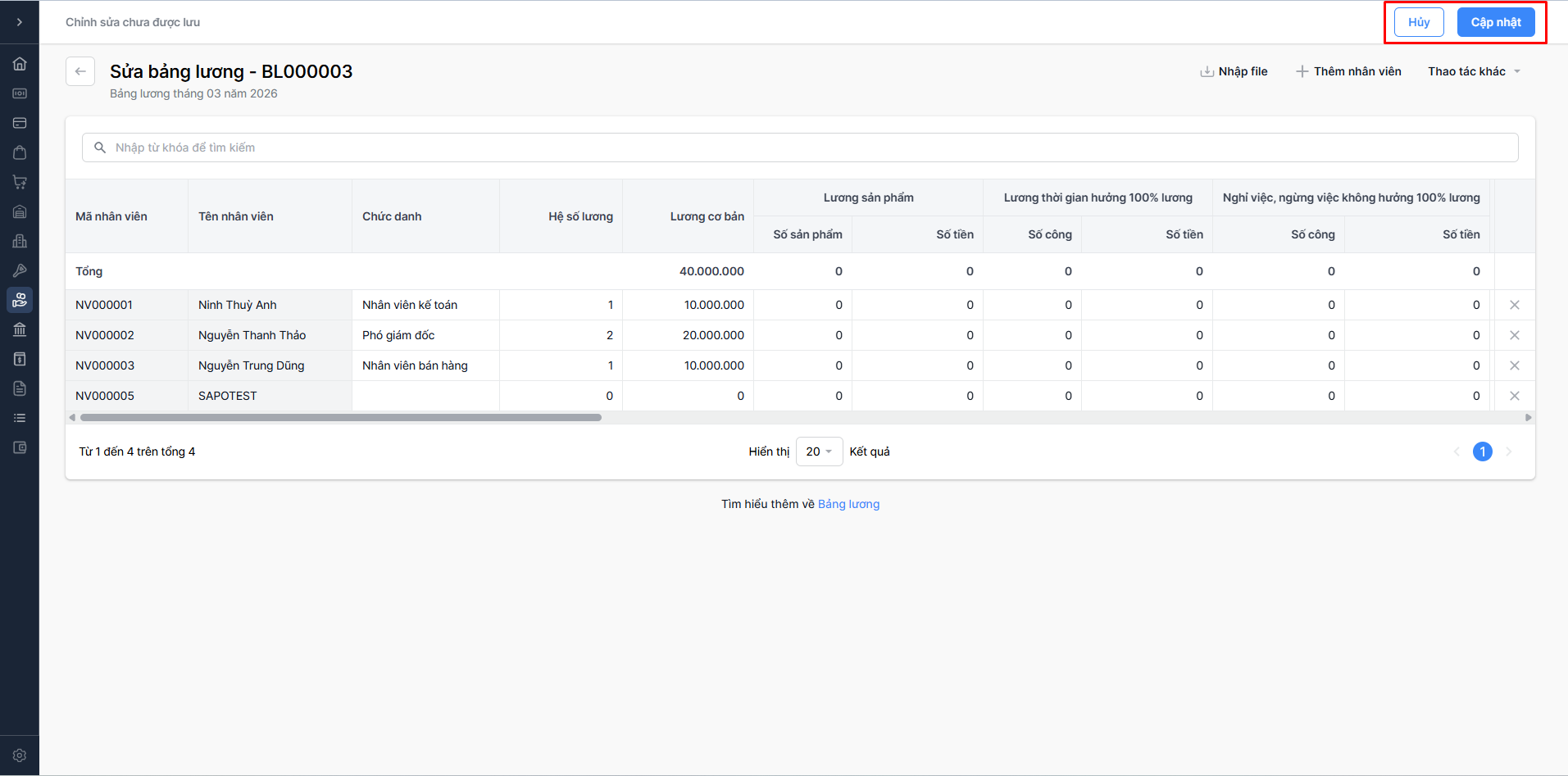This screenshot has width=1568, height=776.
Task: Click the horizontal table scrollbar
Action: 340,418
